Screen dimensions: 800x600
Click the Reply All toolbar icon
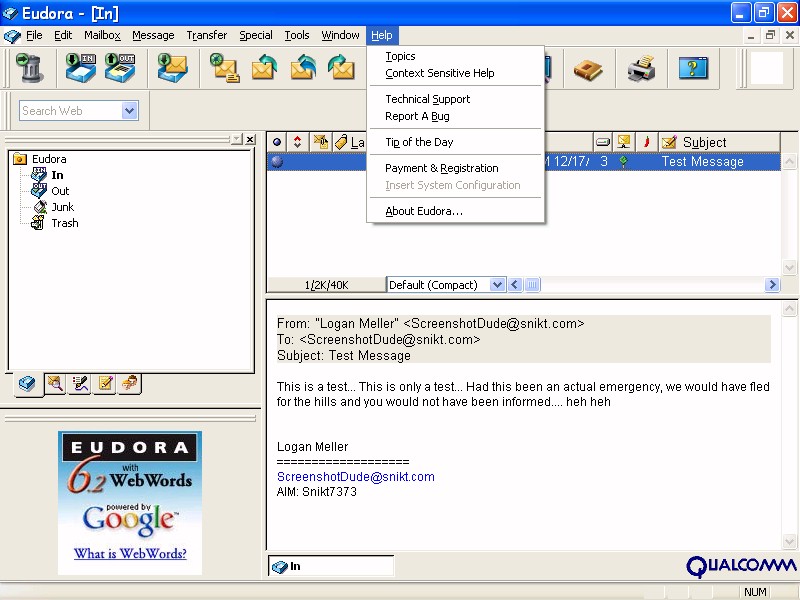(x=303, y=68)
